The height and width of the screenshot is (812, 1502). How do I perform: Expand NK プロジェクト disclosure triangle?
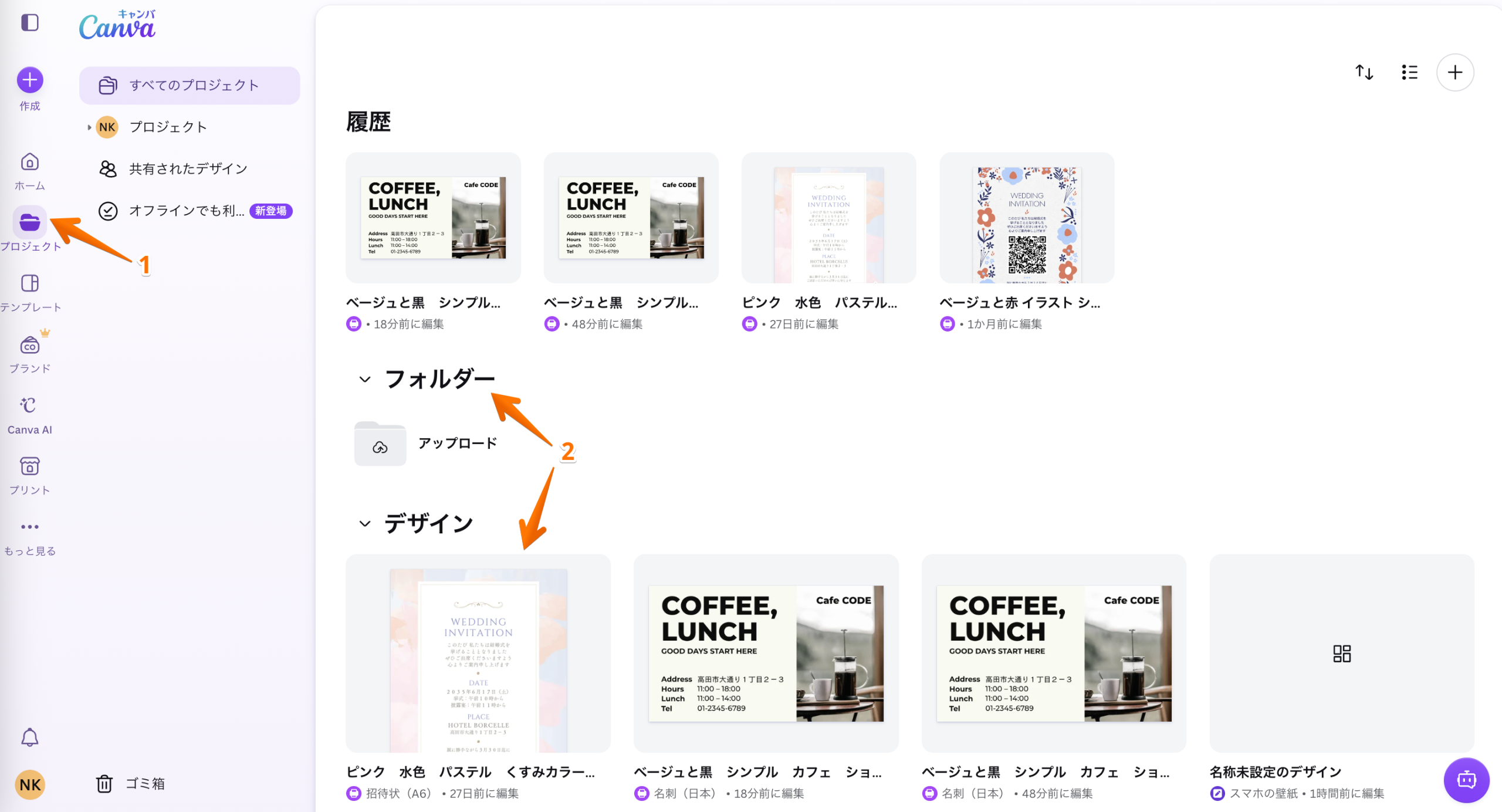tap(89, 127)
